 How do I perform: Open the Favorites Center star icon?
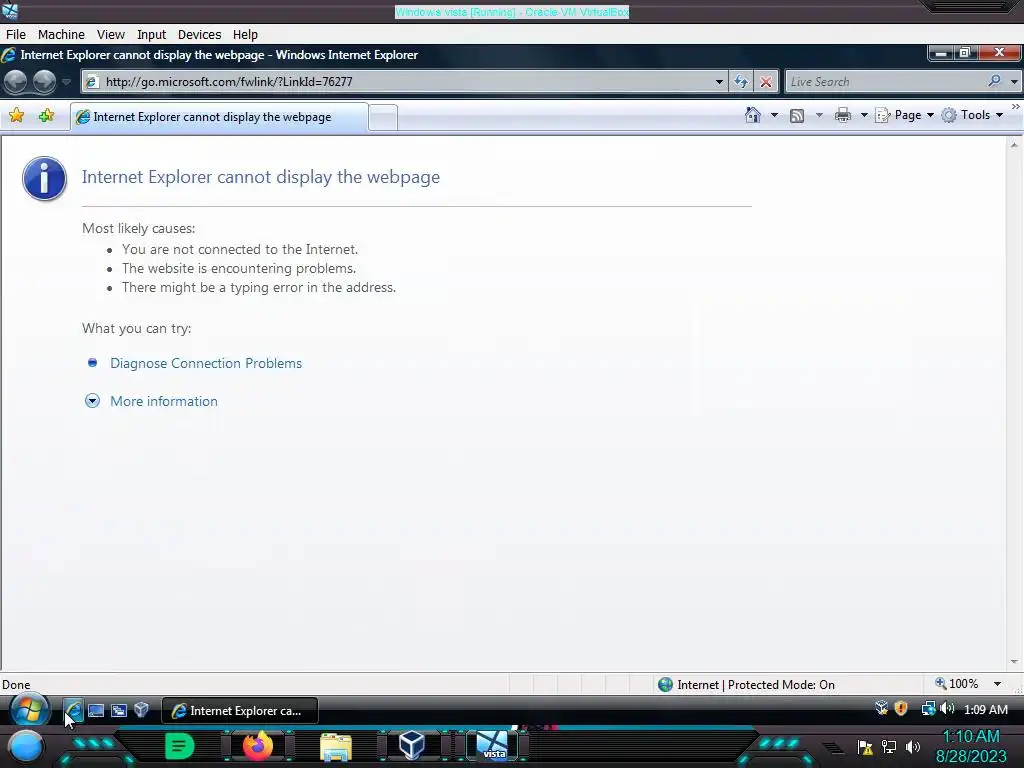[16, 116]
